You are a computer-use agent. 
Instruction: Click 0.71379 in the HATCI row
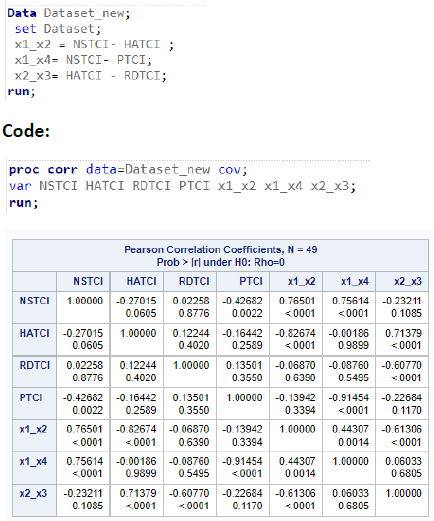tap(403, 333)
